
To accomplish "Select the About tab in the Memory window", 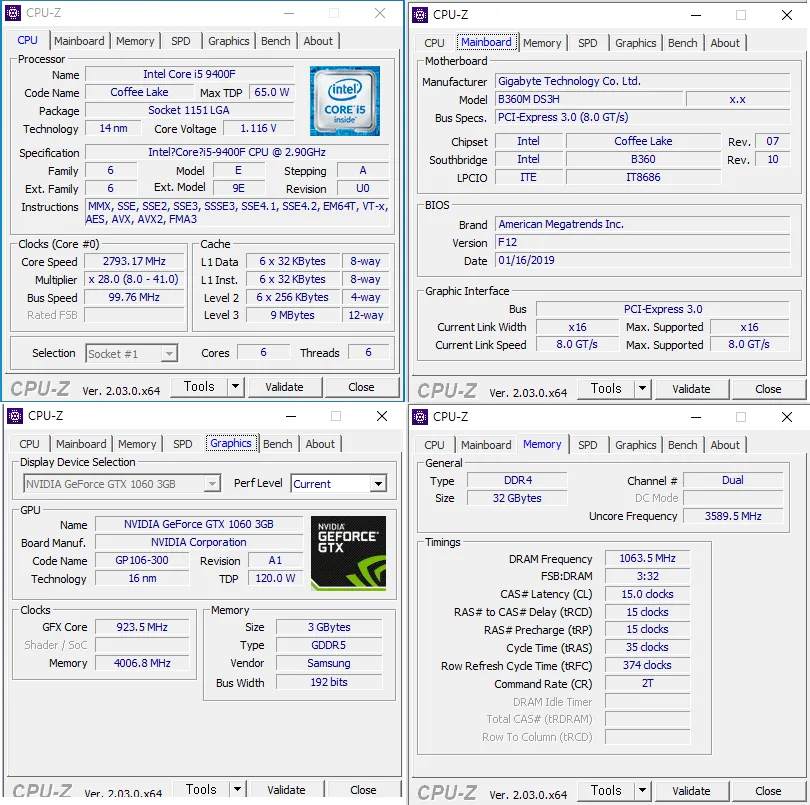I will (x=726, y=445).
